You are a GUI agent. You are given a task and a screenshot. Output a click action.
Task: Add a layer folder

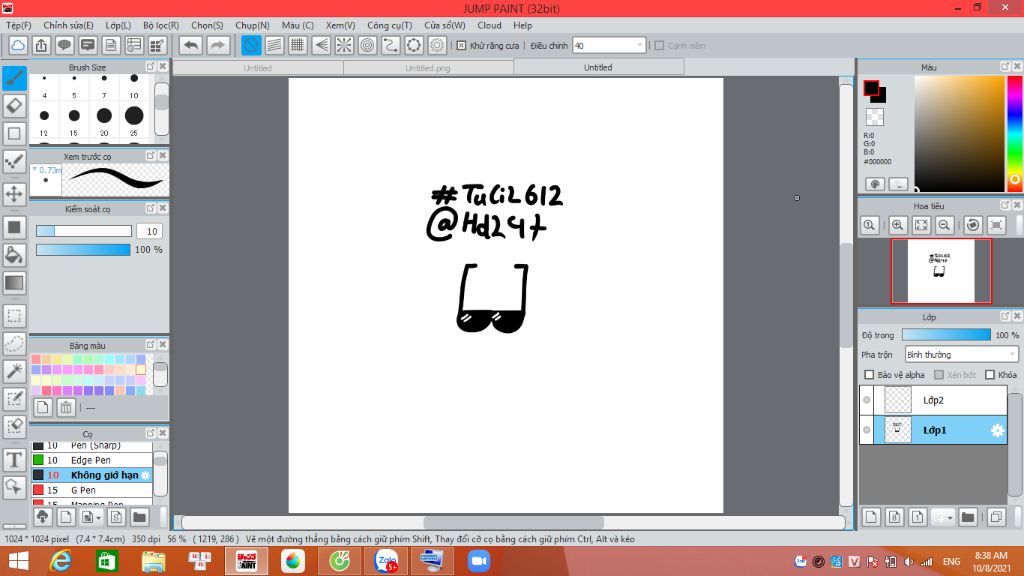click(968, 517)
